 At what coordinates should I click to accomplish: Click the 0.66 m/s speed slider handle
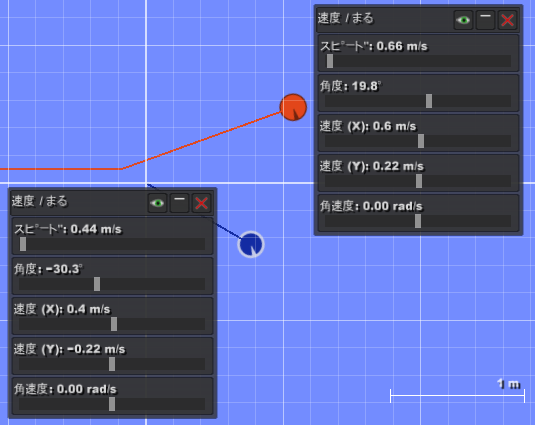330,61
